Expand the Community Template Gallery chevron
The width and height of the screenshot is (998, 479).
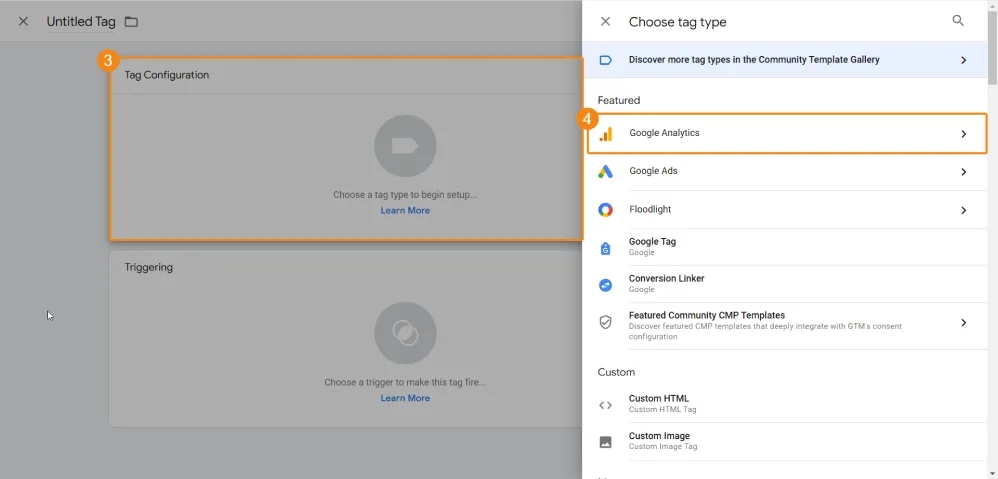click(x=964, y=60)
